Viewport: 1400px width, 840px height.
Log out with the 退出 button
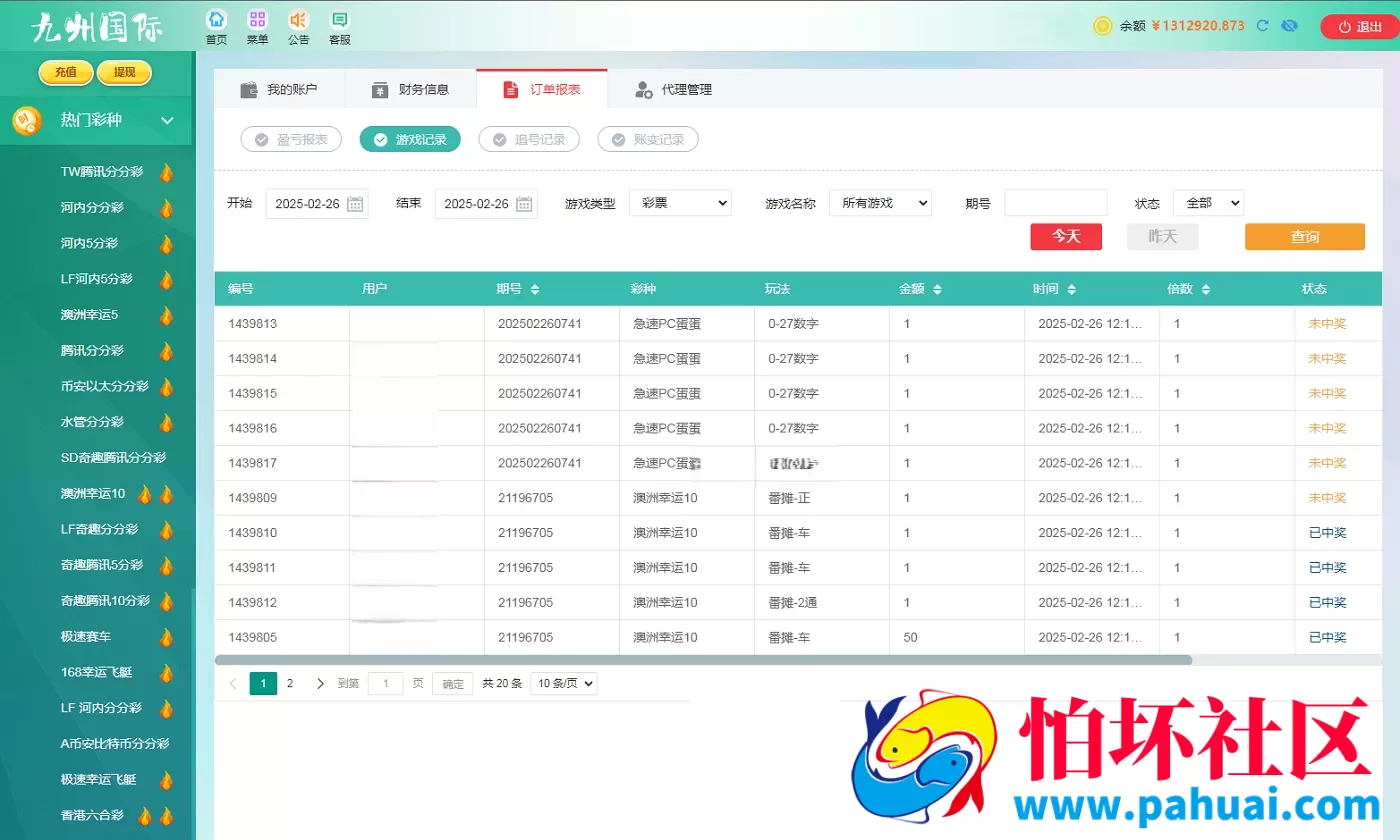(x=1360, y=27)
